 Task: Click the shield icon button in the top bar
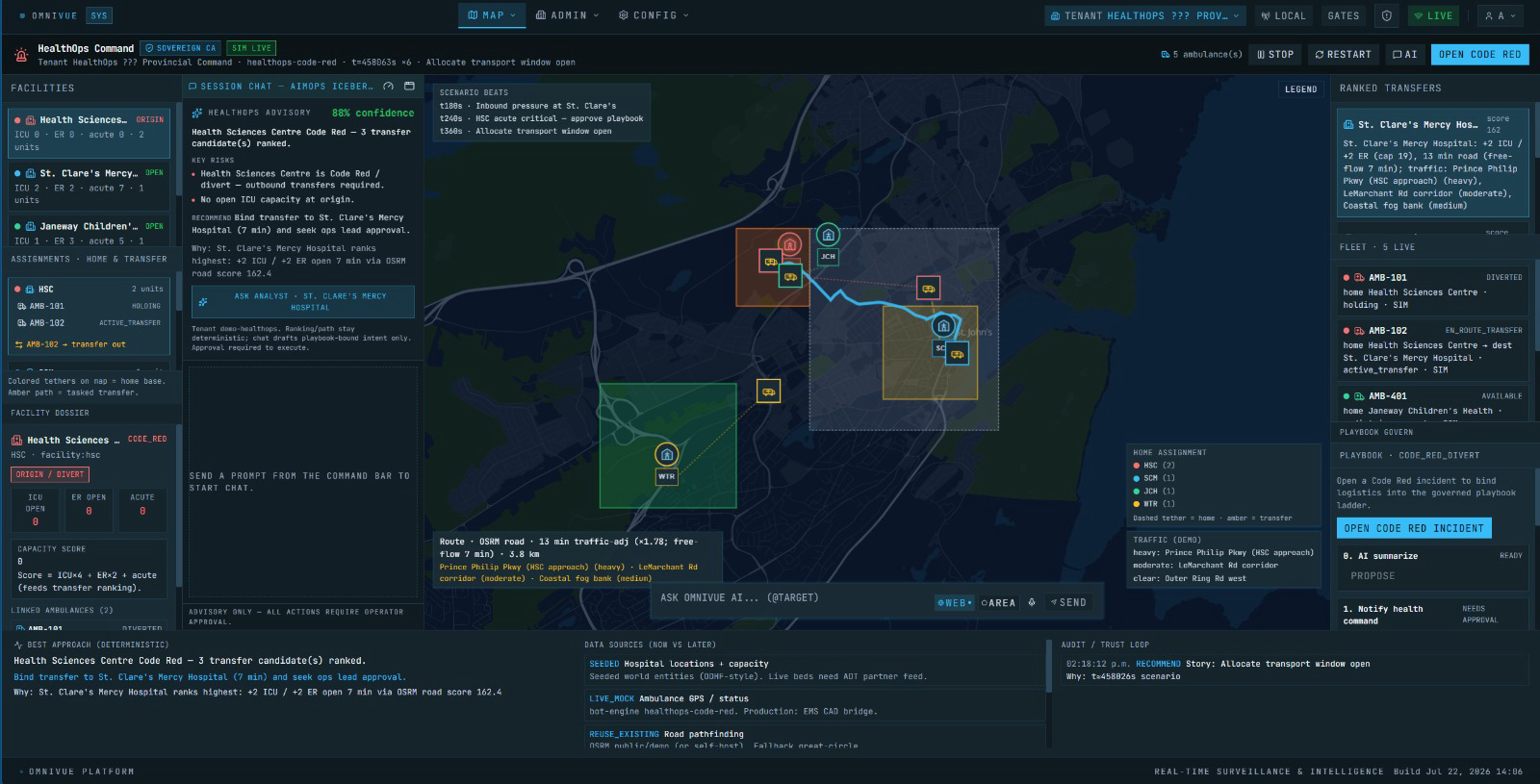1386,15
